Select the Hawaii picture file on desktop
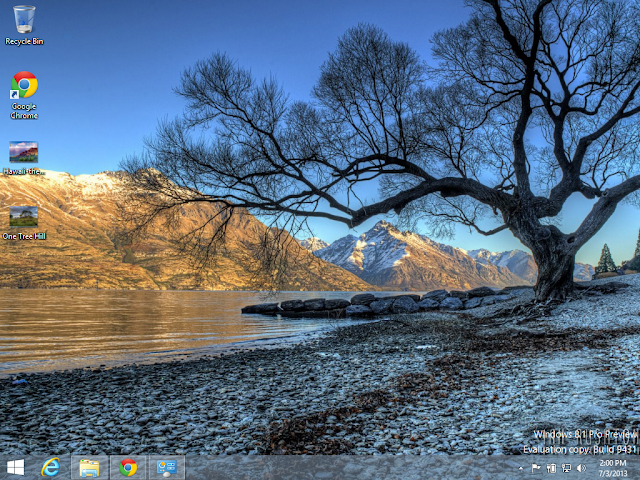640x480 pixels. click(24, 158)
